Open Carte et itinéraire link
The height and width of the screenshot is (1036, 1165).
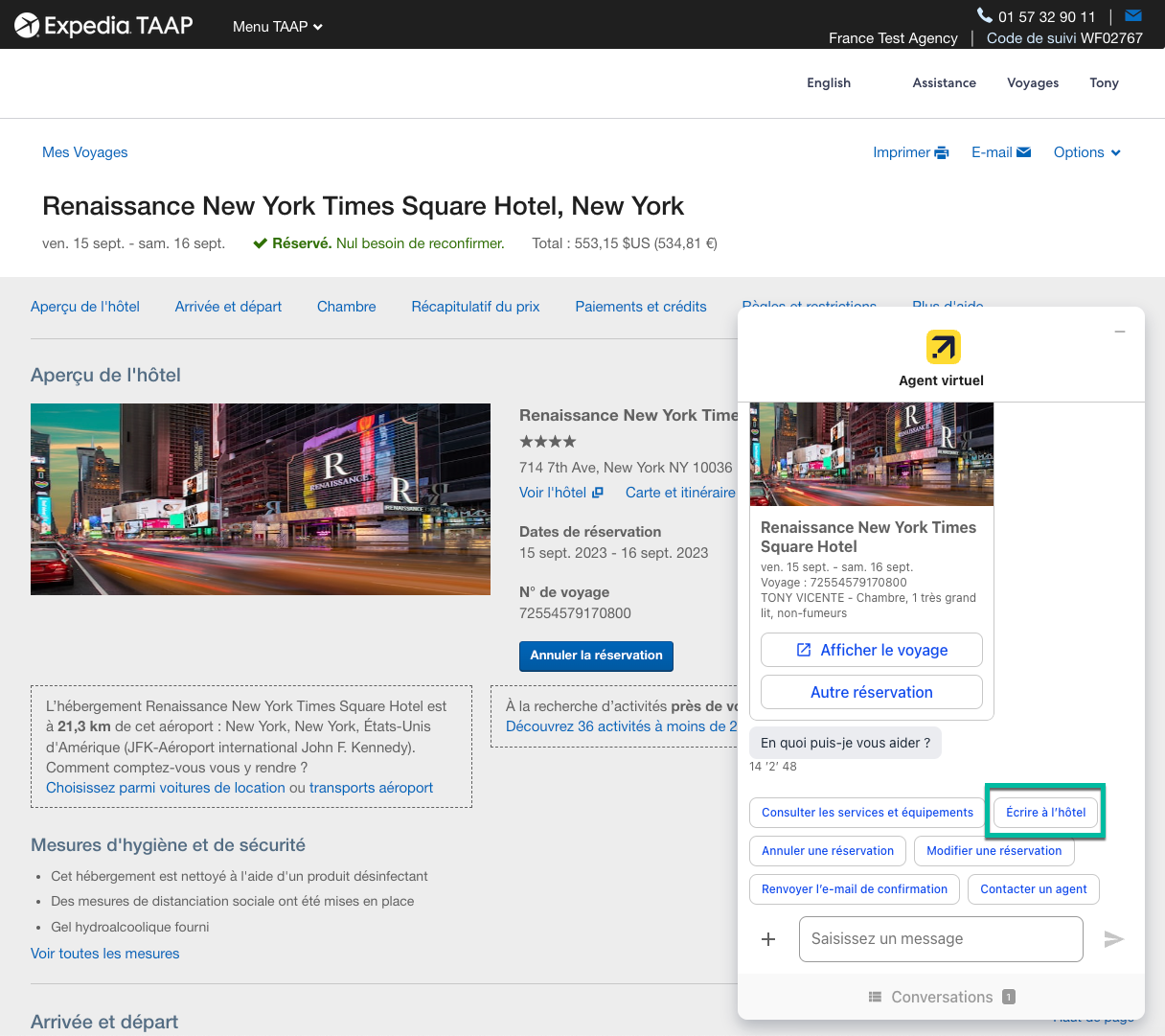click(x=680, y=493)
